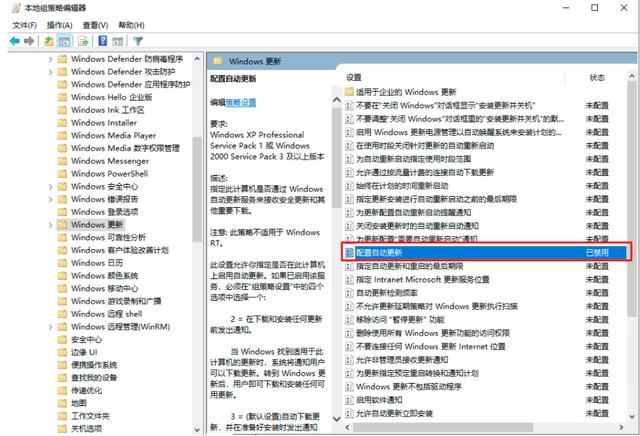
Task: Click description pane scroll up arrow
Action: [336, 100]
